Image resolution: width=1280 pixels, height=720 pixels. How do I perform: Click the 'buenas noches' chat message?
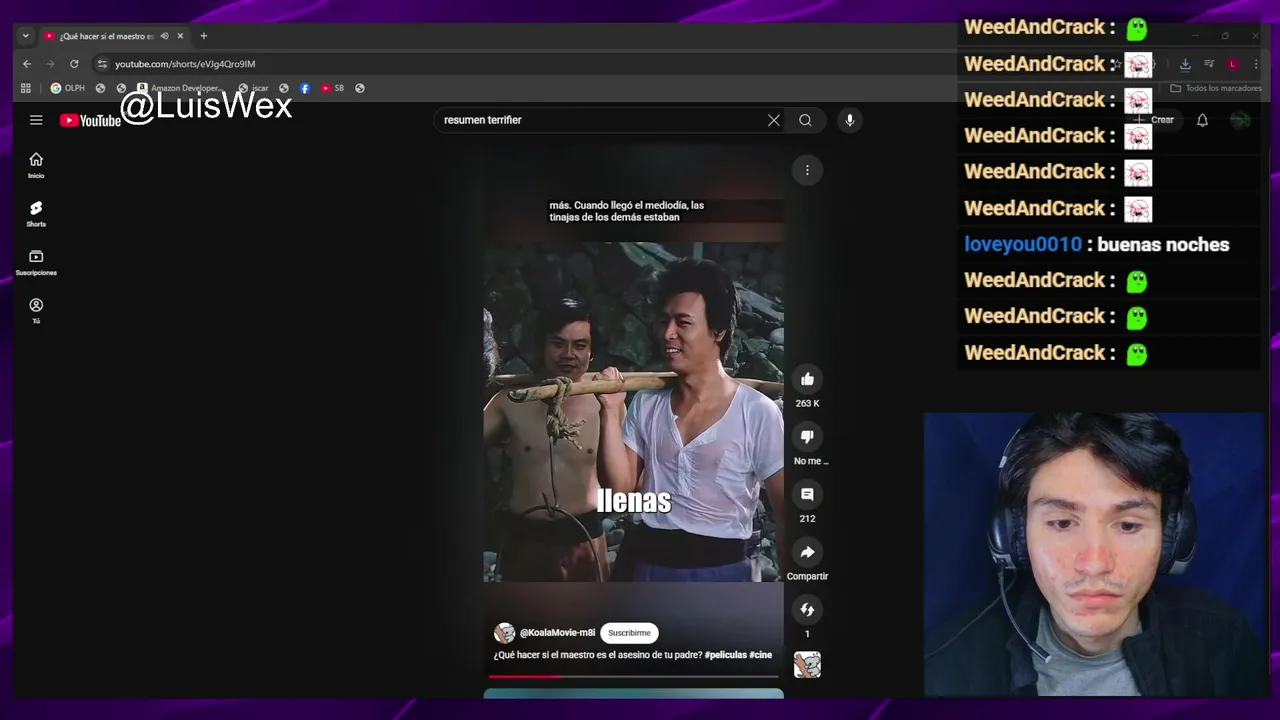[x=1163, y=244]
